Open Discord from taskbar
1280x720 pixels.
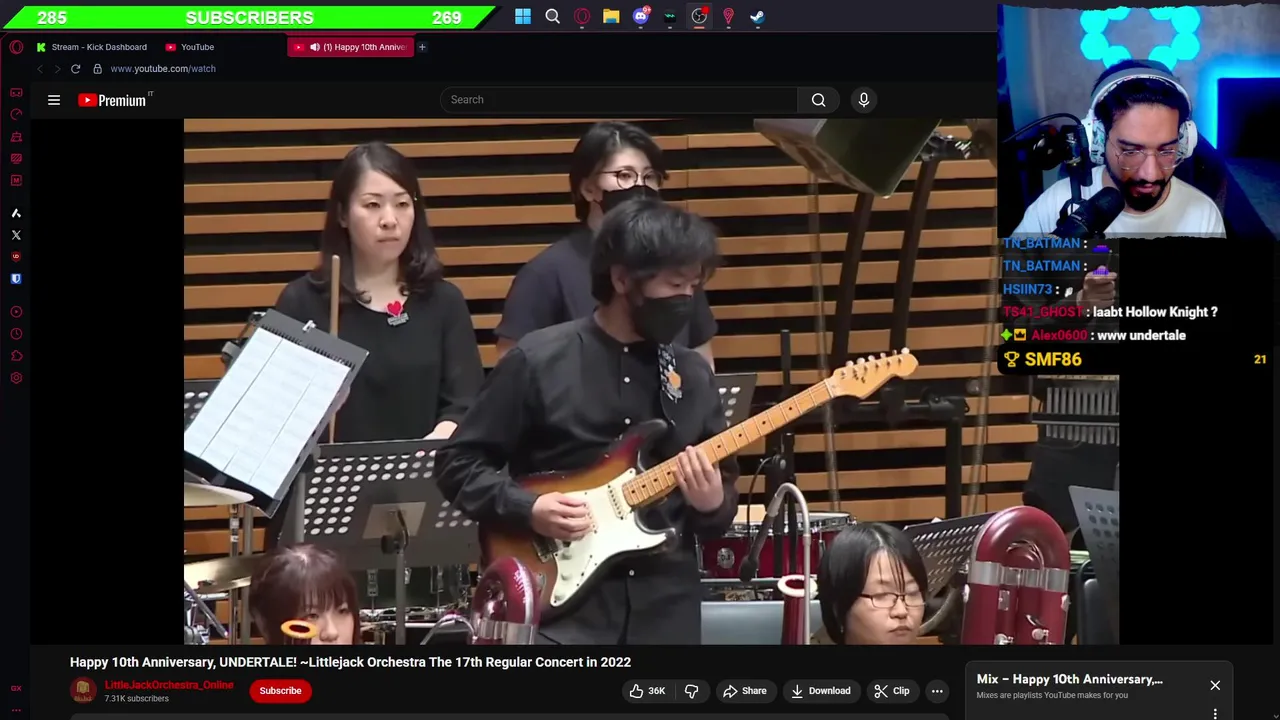click(641, 16)
